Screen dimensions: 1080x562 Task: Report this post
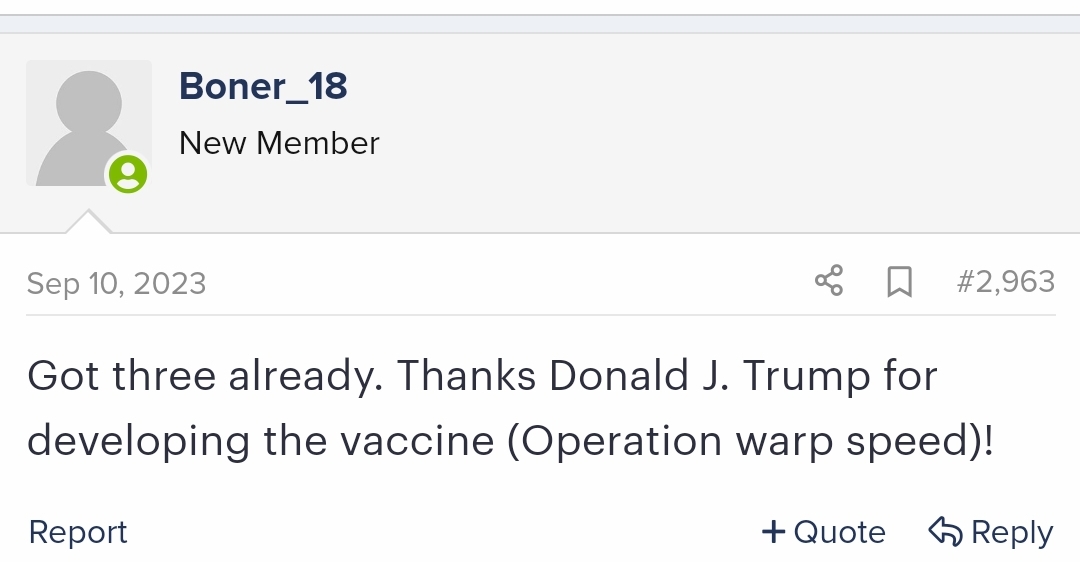(x=78, y=532)
